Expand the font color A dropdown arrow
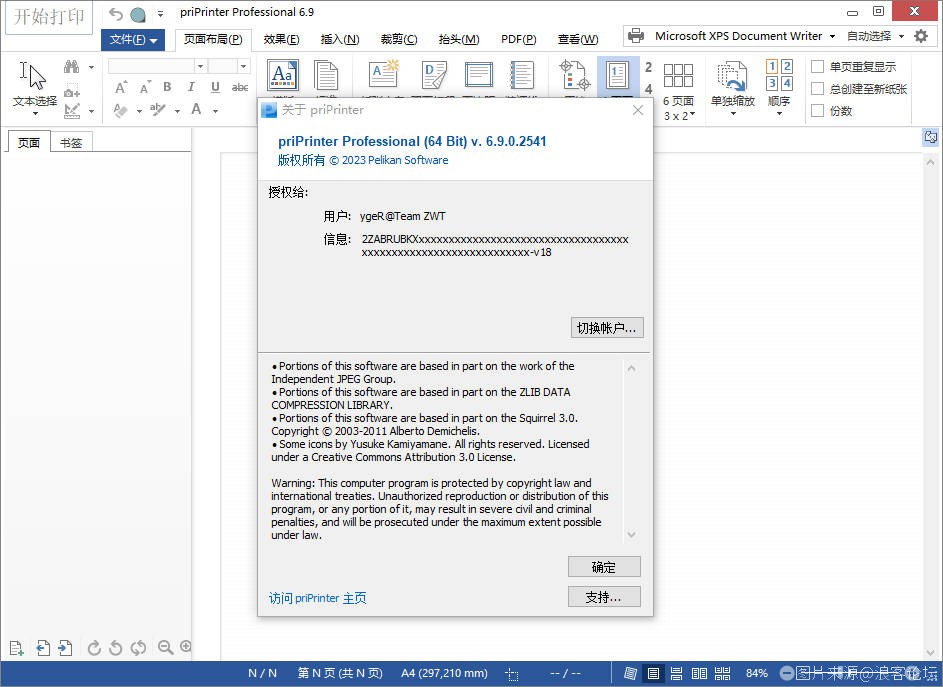 pyautogui.click(x=215, y=111)
